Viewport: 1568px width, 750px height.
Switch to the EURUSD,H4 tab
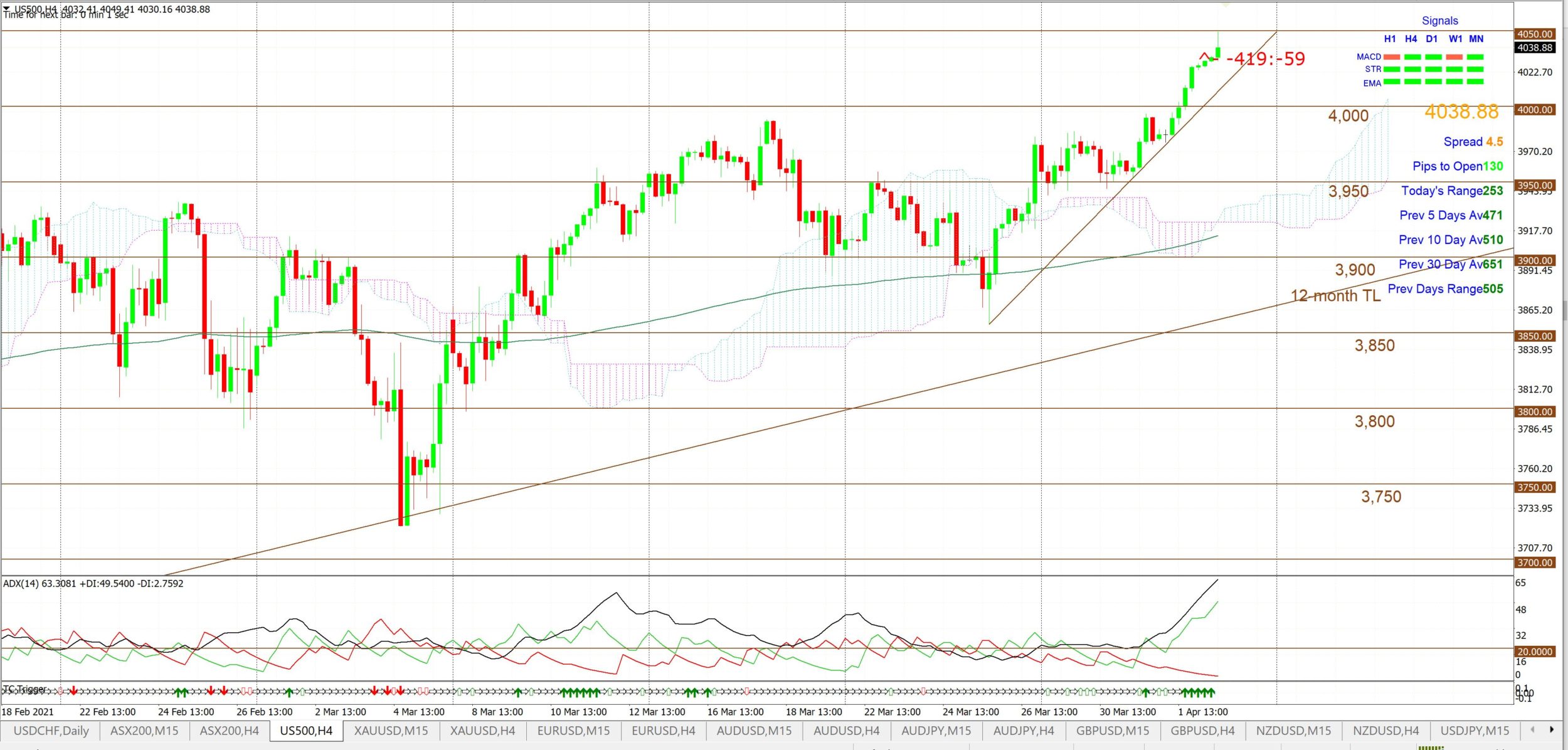pyautogui.click(x=663, y=731)
